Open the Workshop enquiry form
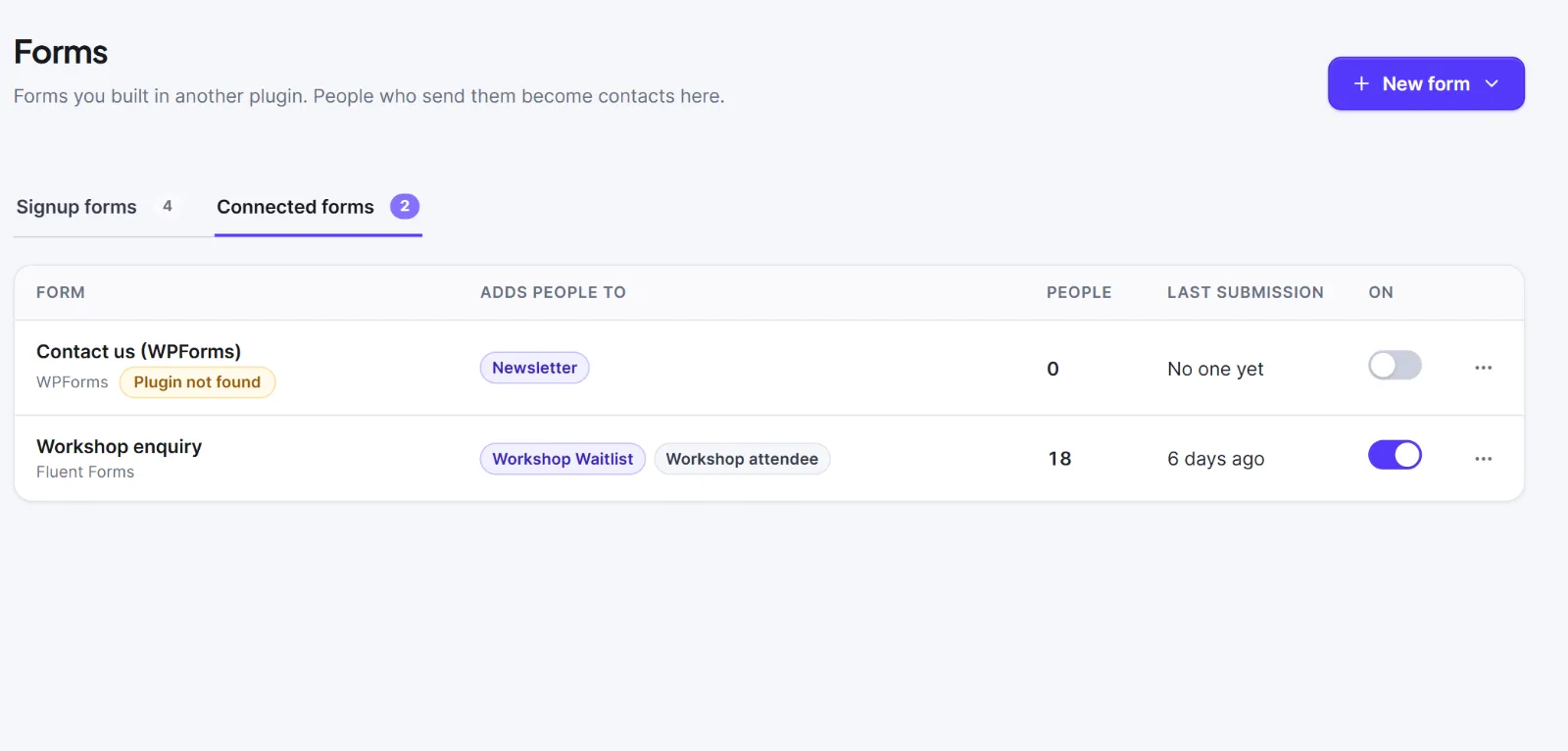This screenshot has width=1568, height=751. click(119, 446)
